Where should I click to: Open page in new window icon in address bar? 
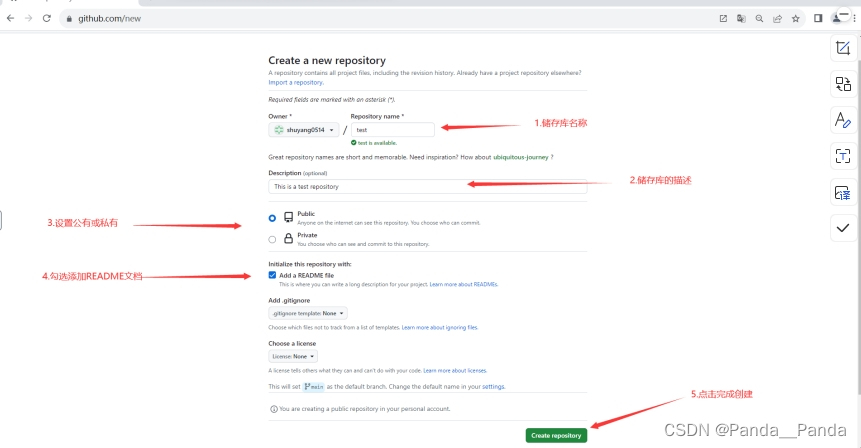pos(723,19)
